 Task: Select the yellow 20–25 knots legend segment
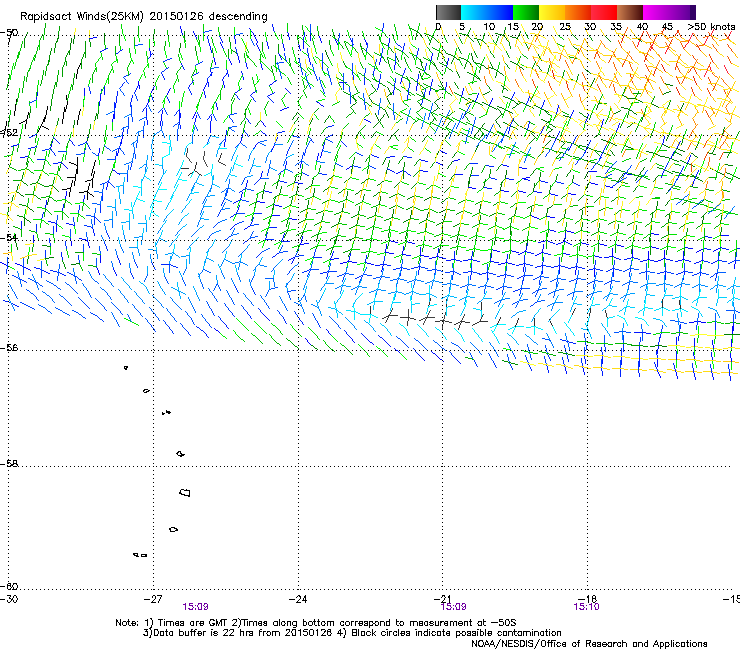[x=552, y=12]
